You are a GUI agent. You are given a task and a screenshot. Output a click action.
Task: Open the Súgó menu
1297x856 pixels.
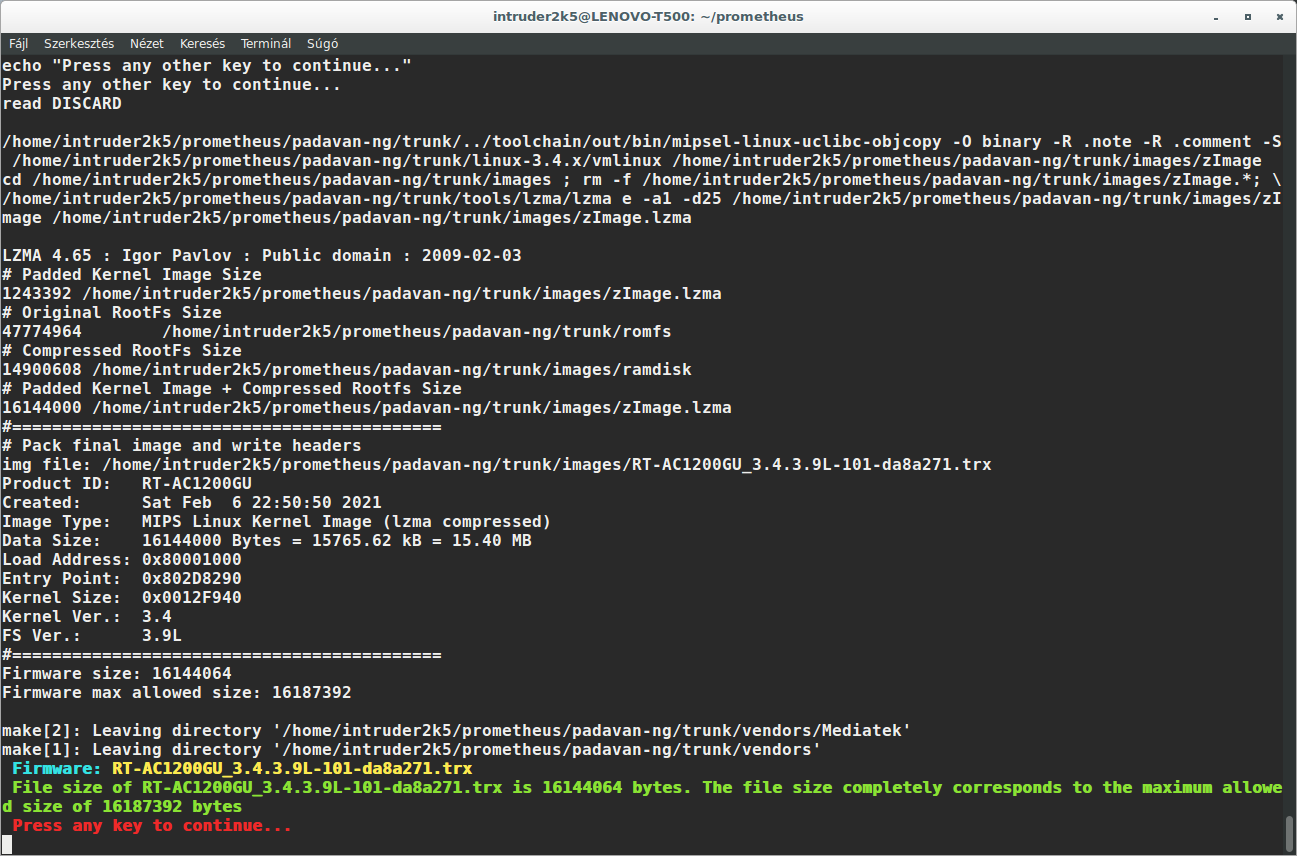(x=322, y=44)
